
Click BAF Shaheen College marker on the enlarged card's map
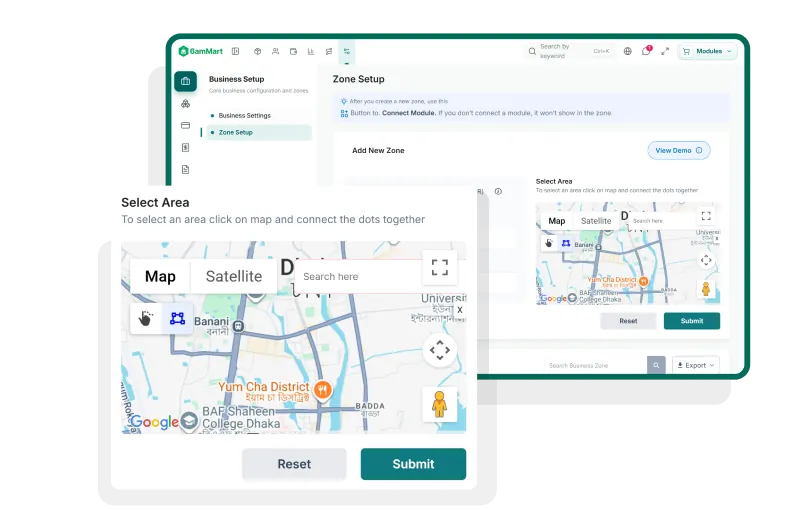[x=189, y=421]
